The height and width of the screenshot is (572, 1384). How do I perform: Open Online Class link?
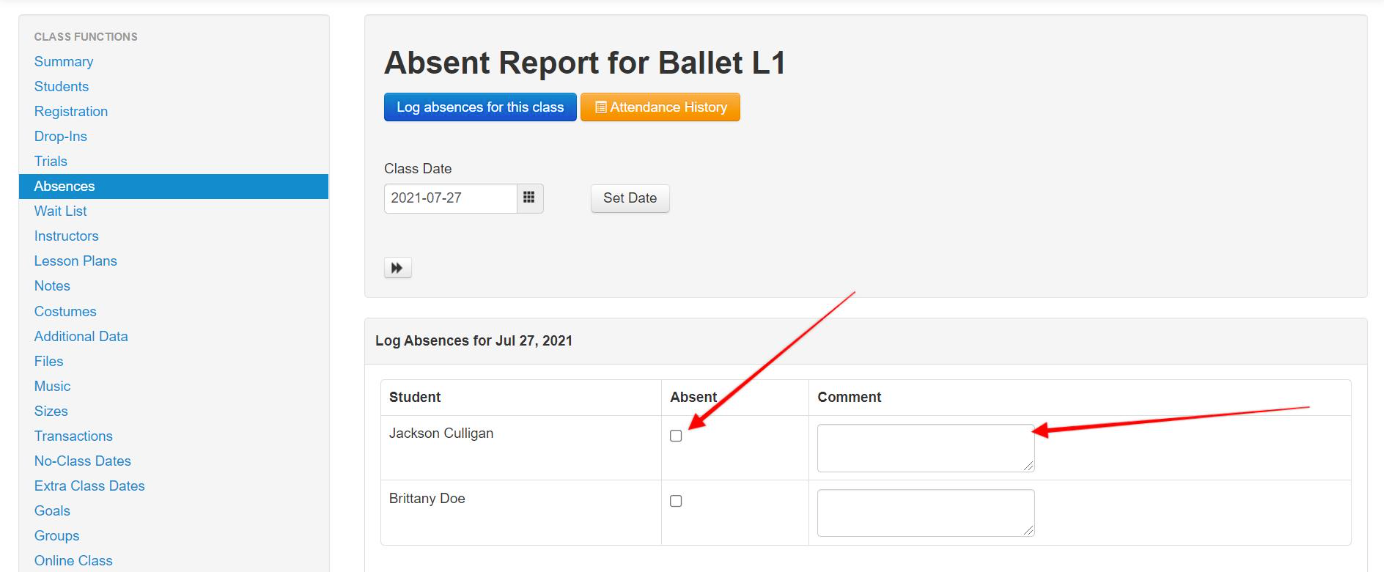73,561
